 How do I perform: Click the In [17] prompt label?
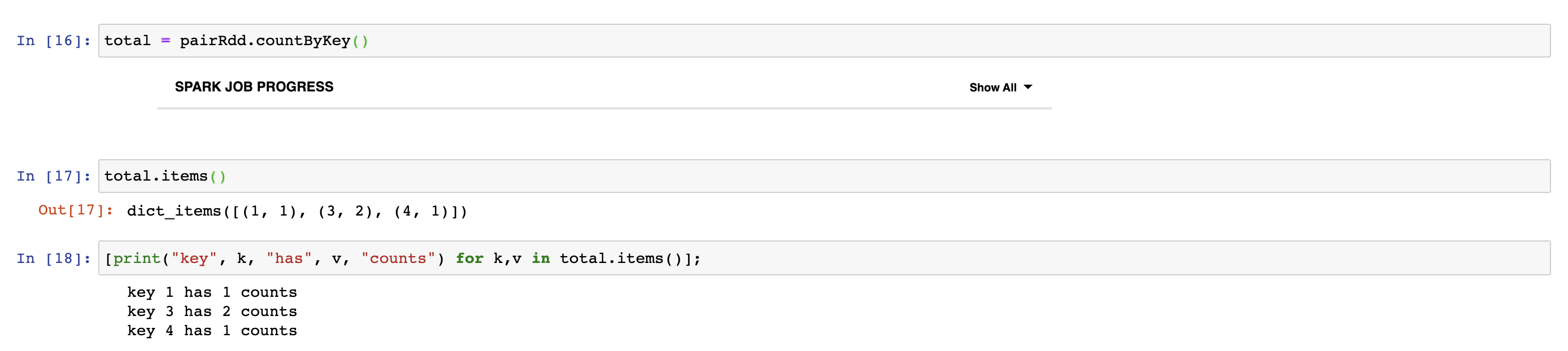(x=54, y=177)
